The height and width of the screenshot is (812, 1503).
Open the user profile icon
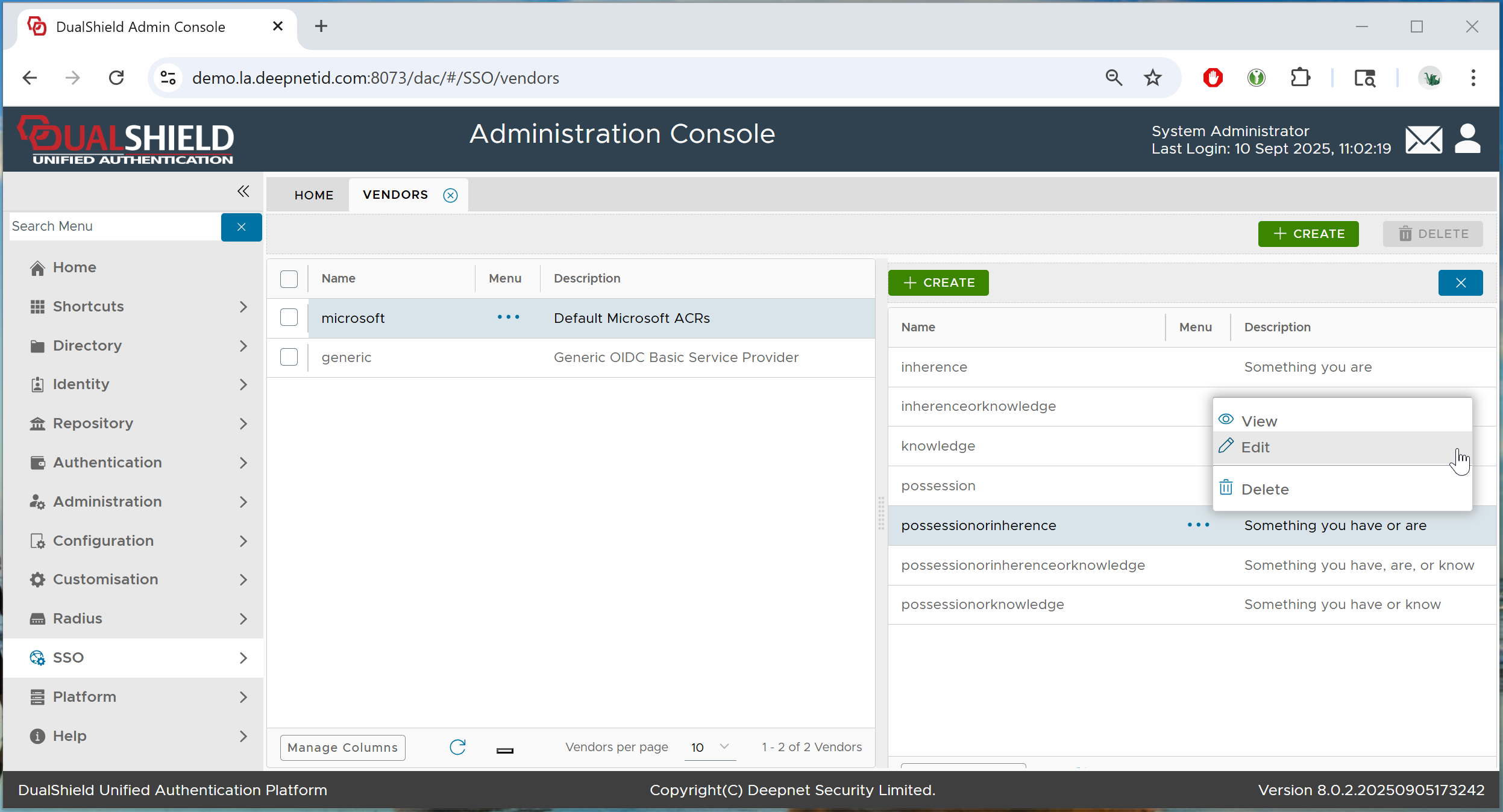click(1467, 139)
